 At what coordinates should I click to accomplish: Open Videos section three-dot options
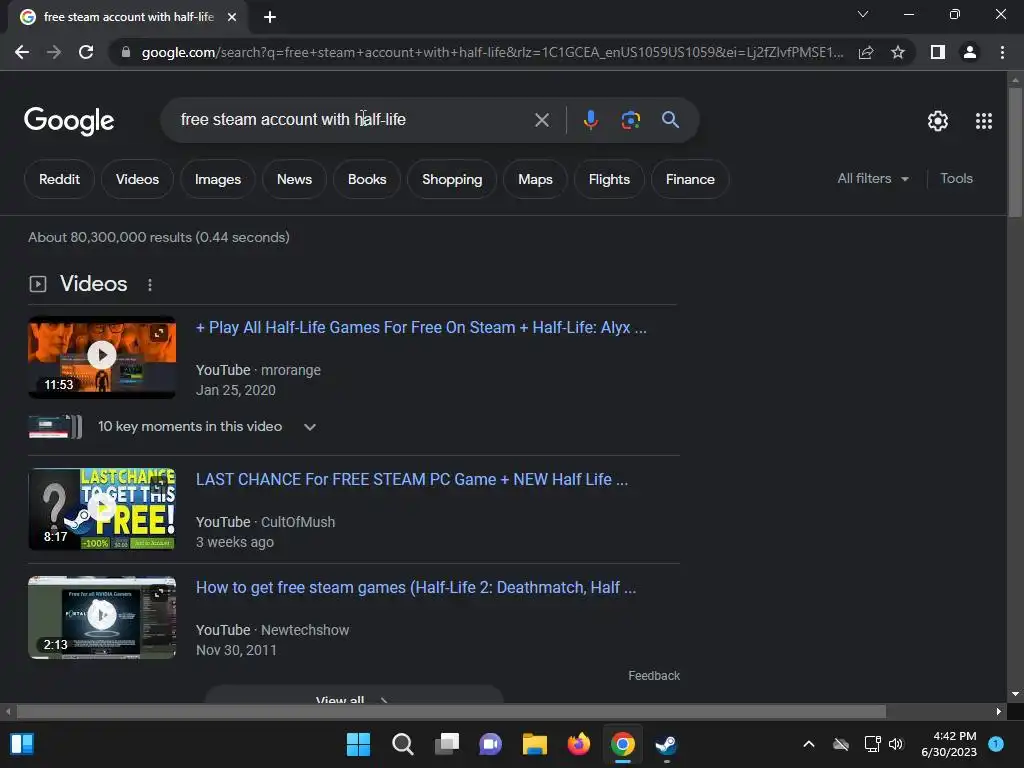click(150, 285)
